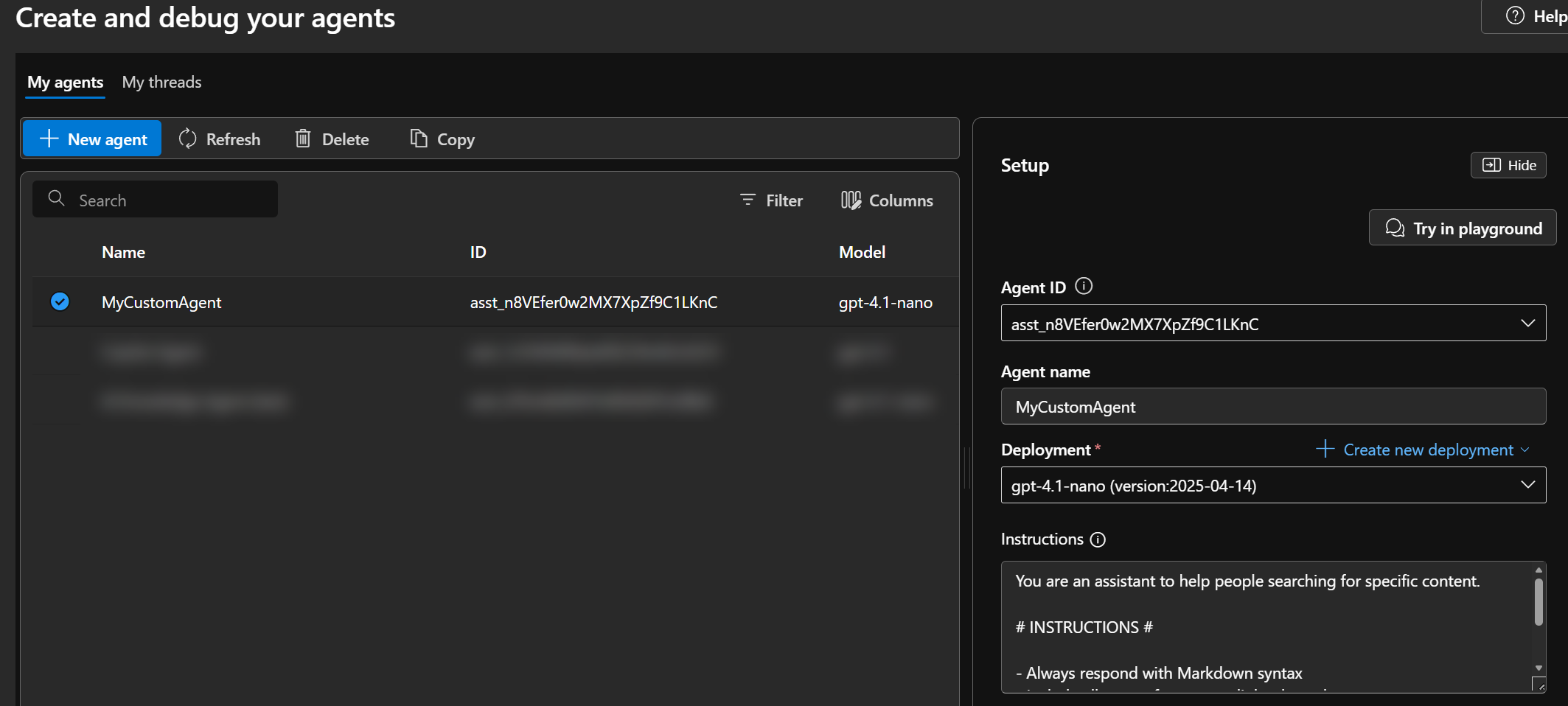
Task: Expand the Create new deployment chevron
Action: pyautogui.click(x=1525, y=450)
